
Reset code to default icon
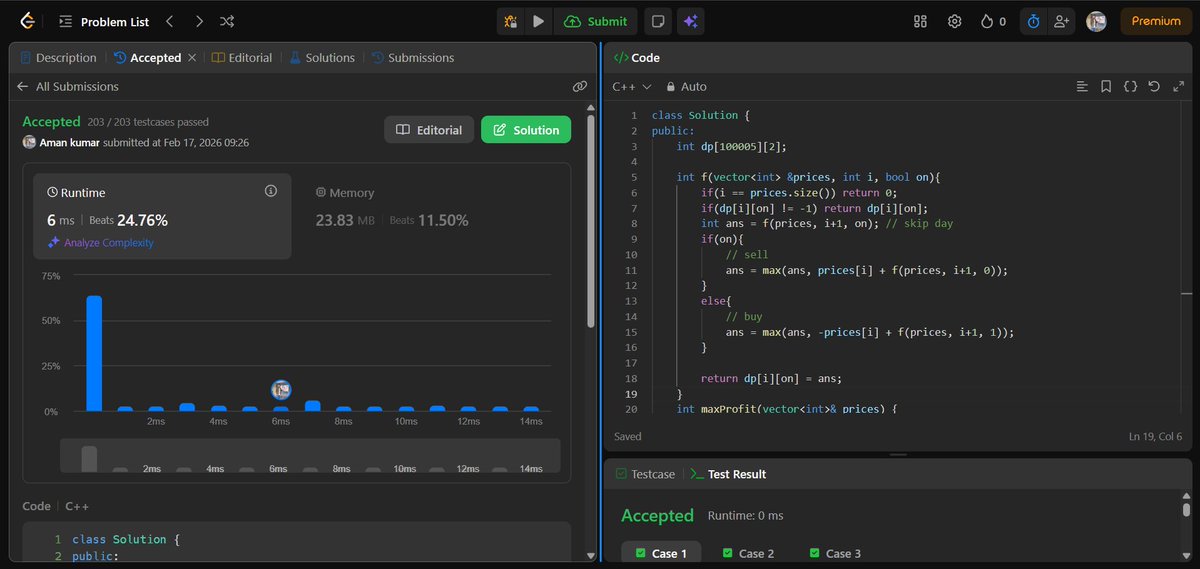pos(1154,87)
